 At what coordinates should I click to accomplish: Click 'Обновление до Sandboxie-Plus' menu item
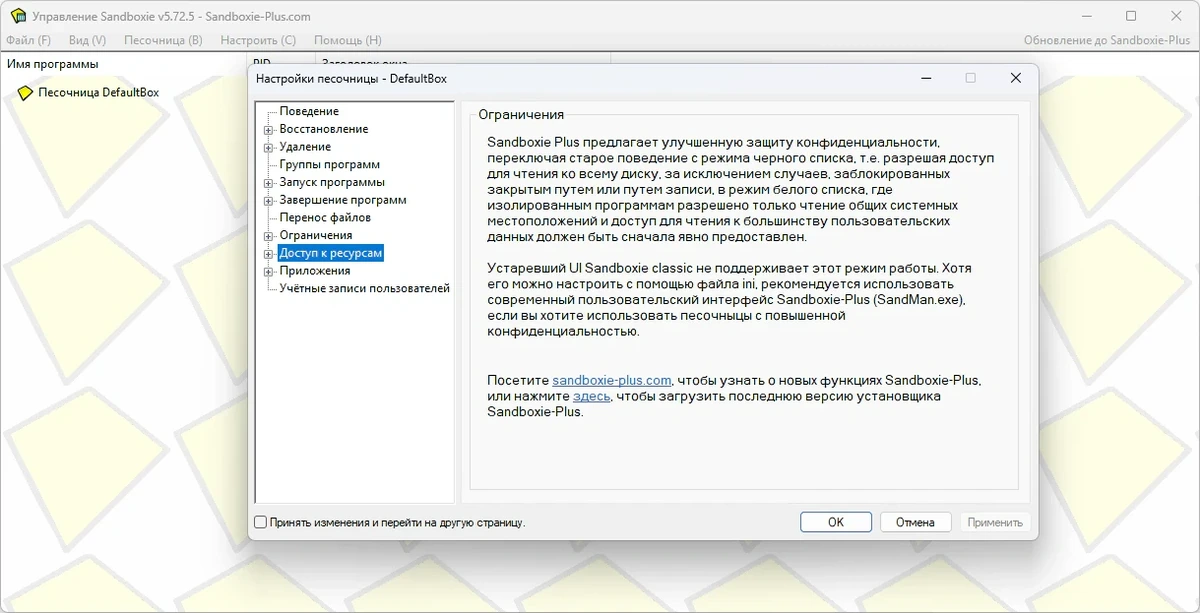pyautogui.click(x=1107, y=40)
